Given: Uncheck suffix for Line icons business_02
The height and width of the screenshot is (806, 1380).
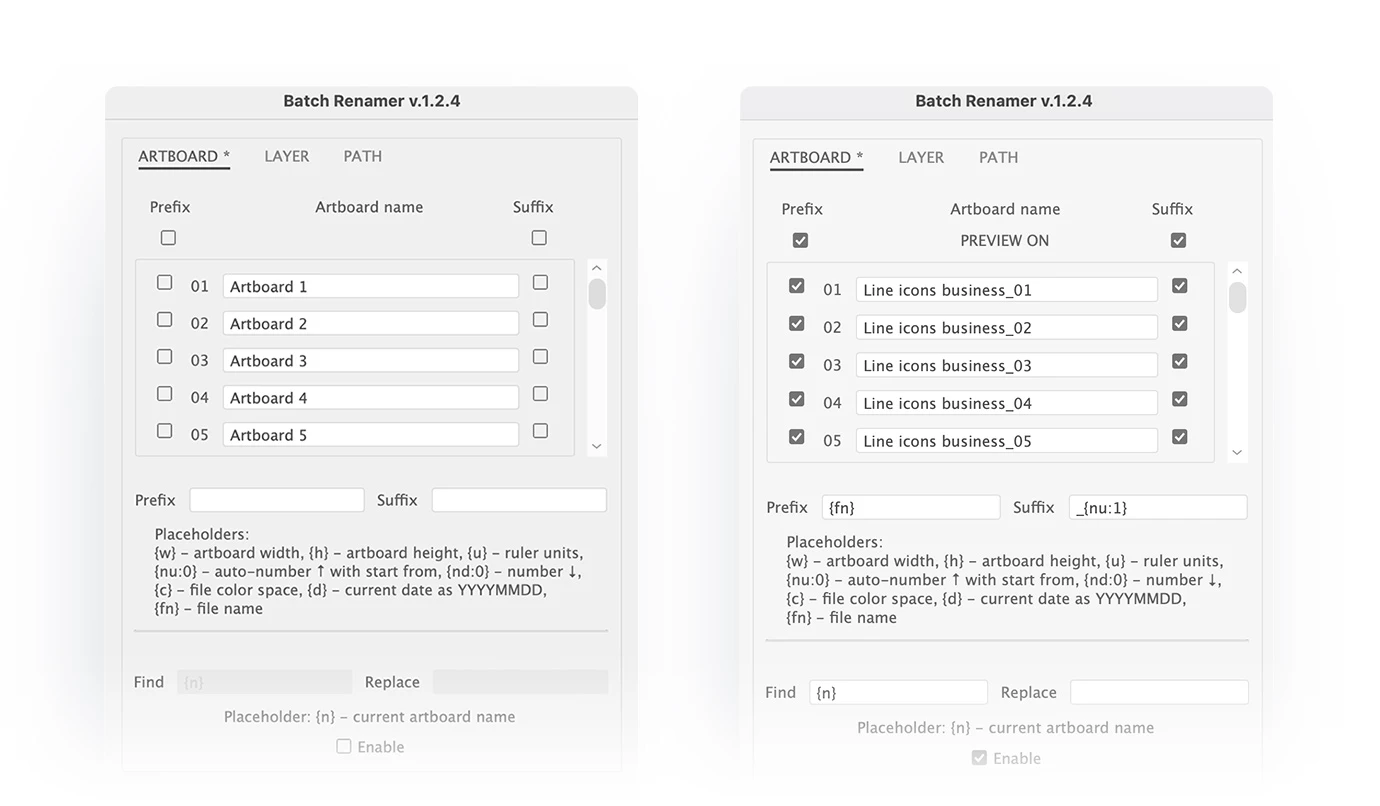Looking at the screenshot, I should (1179, 324).
